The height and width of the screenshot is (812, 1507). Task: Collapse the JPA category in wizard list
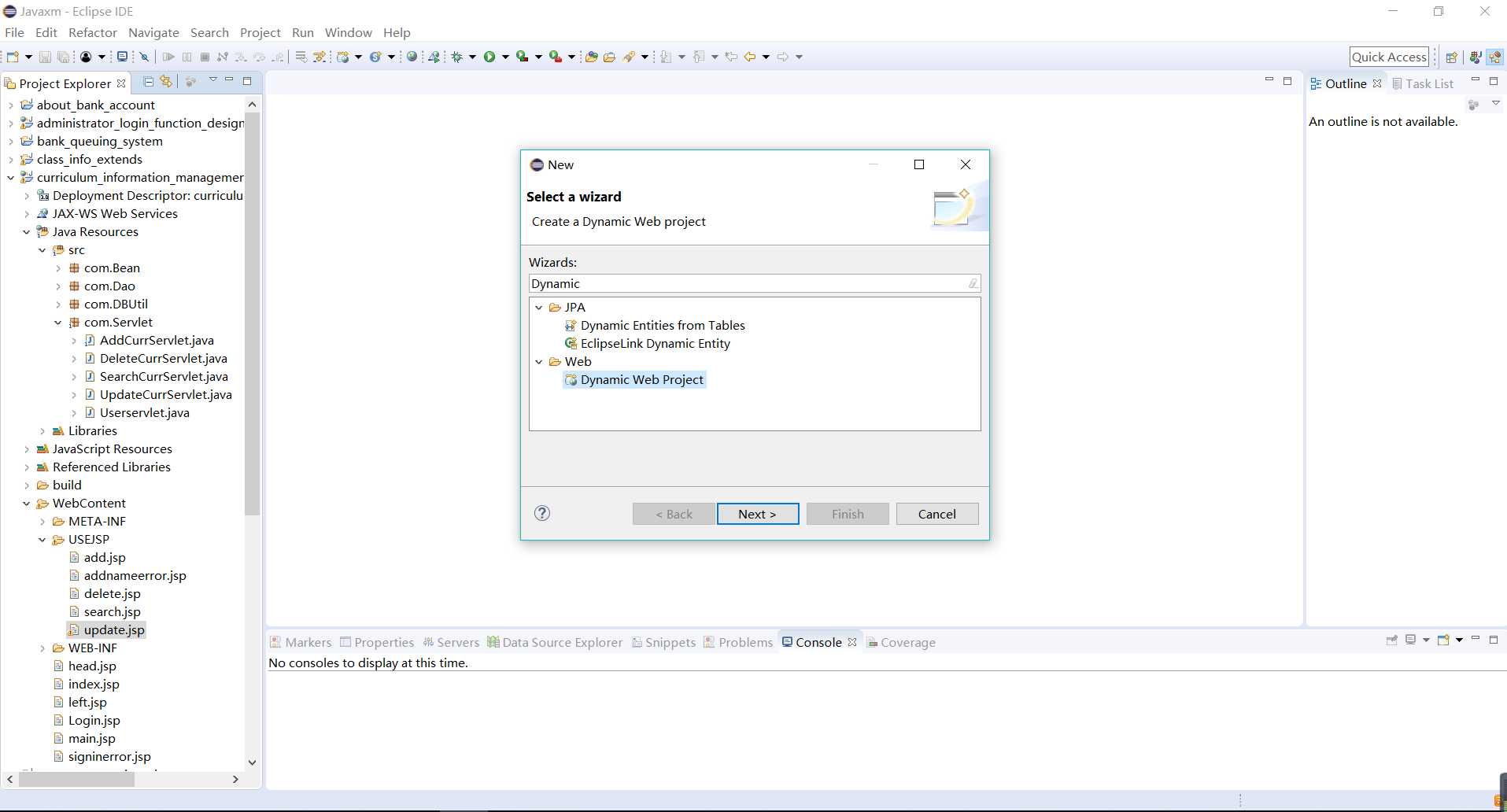tap(539, 308)
